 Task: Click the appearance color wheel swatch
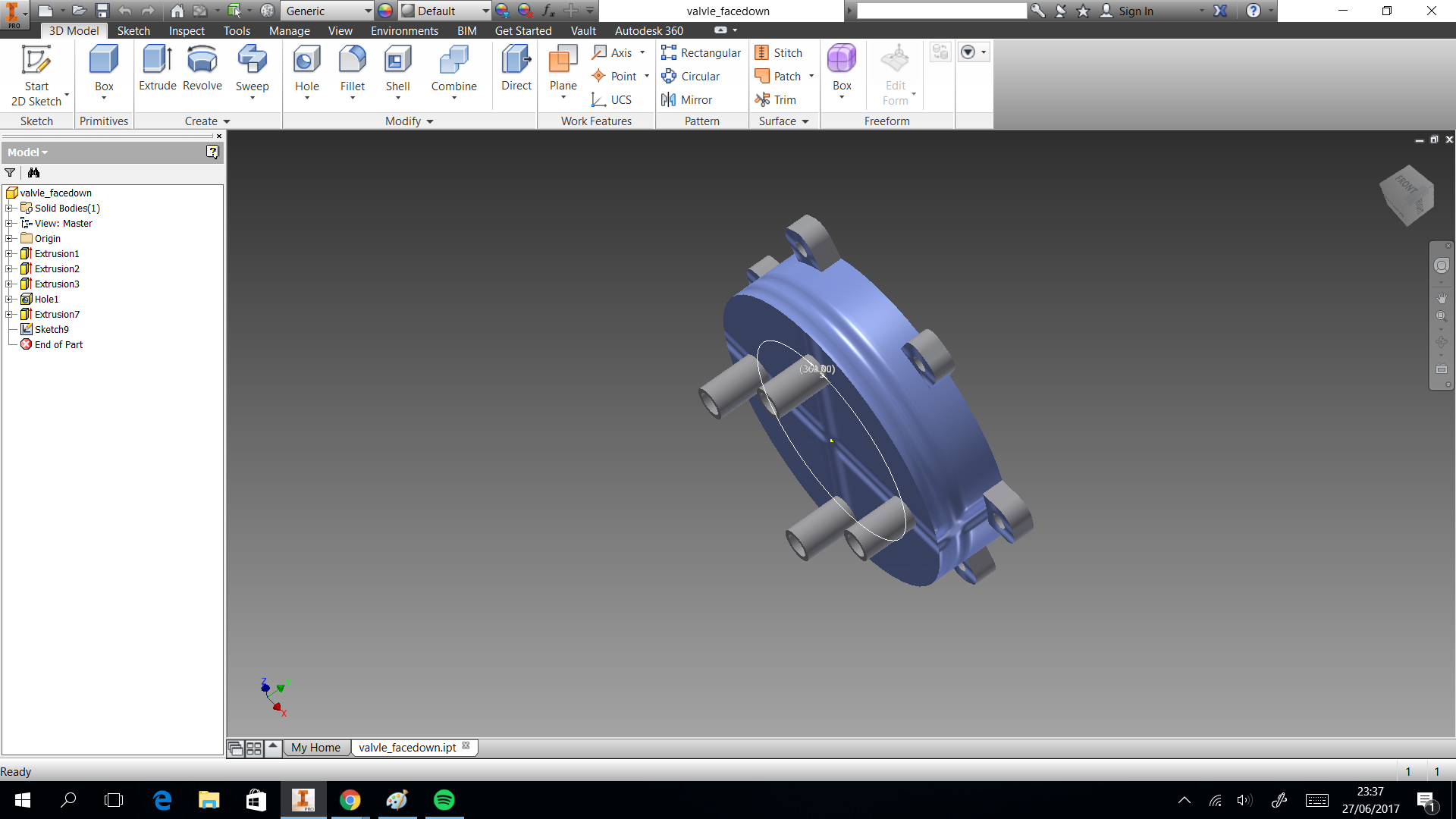point(385,11)
